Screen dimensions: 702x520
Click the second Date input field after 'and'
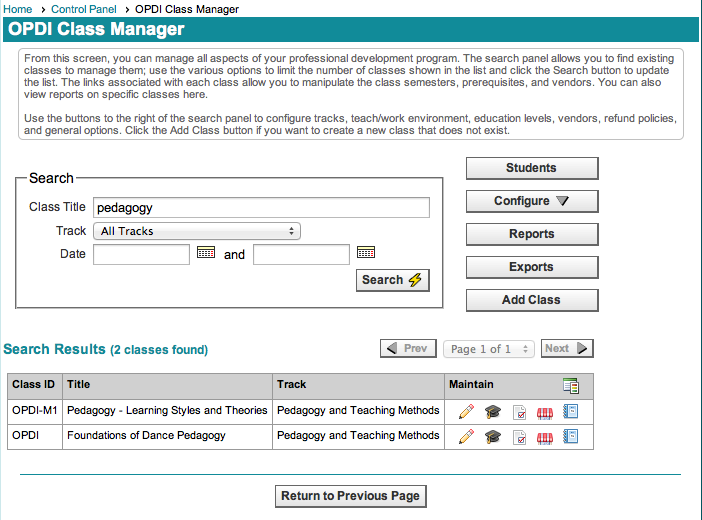click(301, 254)
